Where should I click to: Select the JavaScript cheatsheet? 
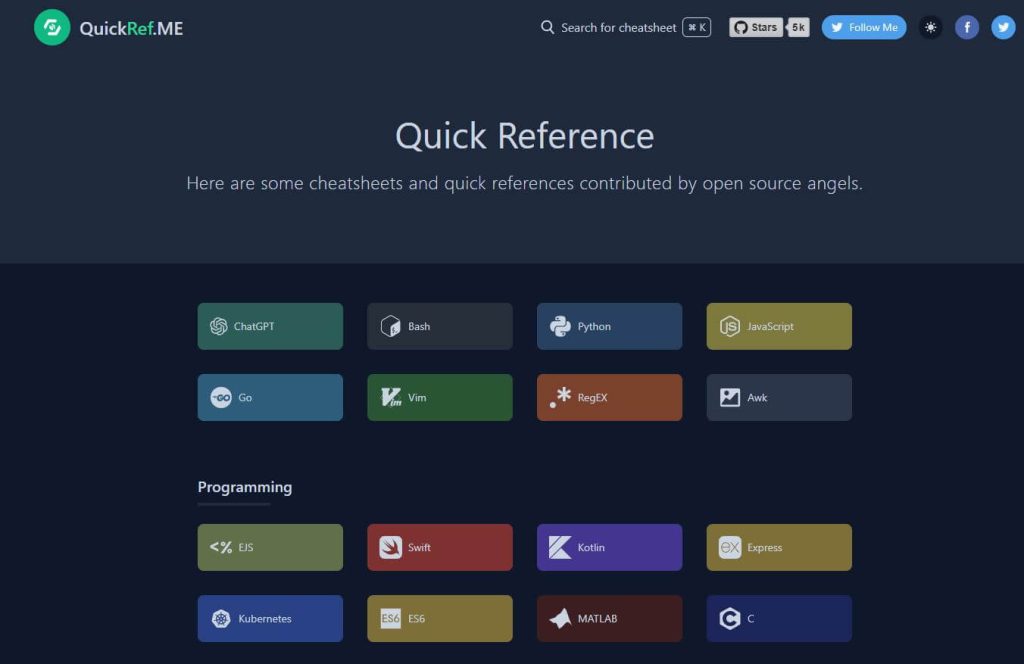click(778, 326)
